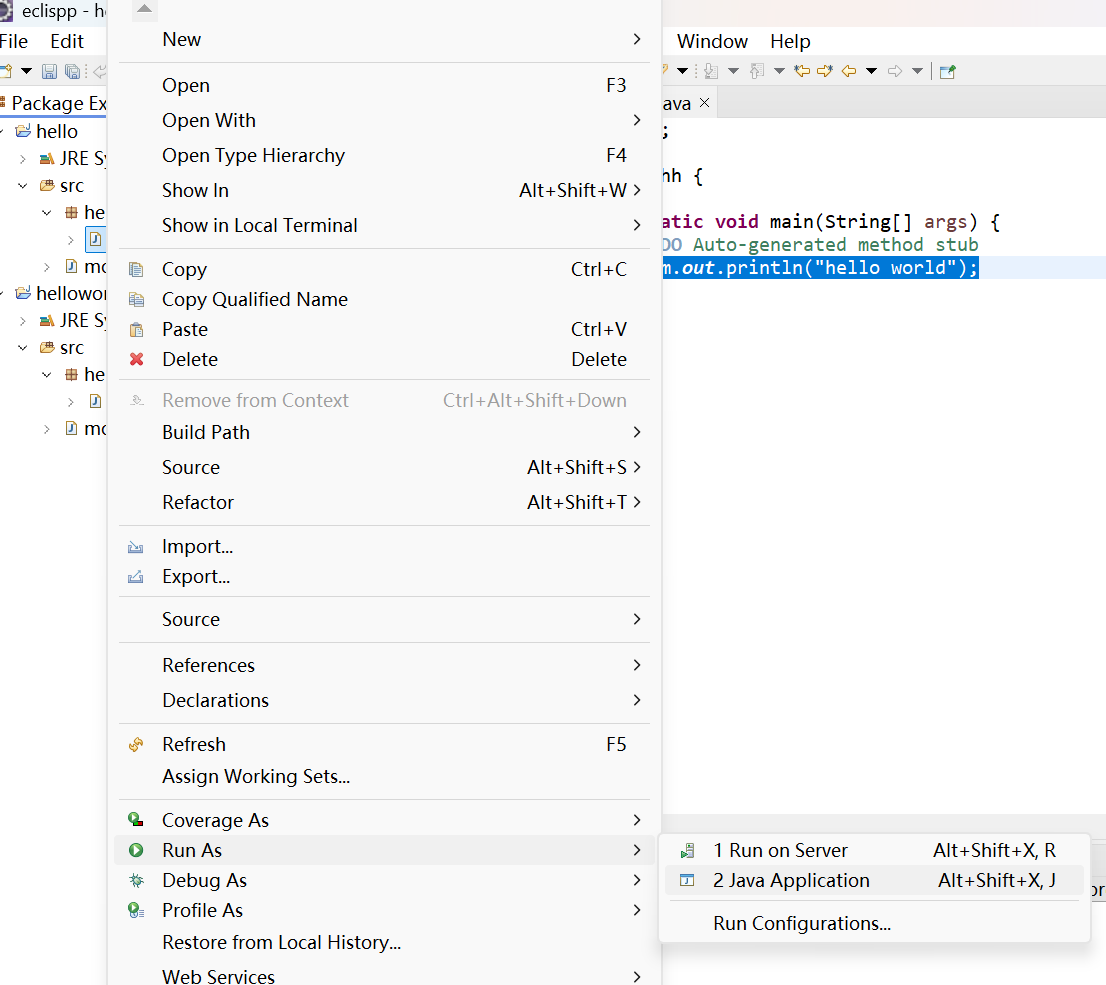Click the Last Edit Location toolbar icon

pos(802,71)
